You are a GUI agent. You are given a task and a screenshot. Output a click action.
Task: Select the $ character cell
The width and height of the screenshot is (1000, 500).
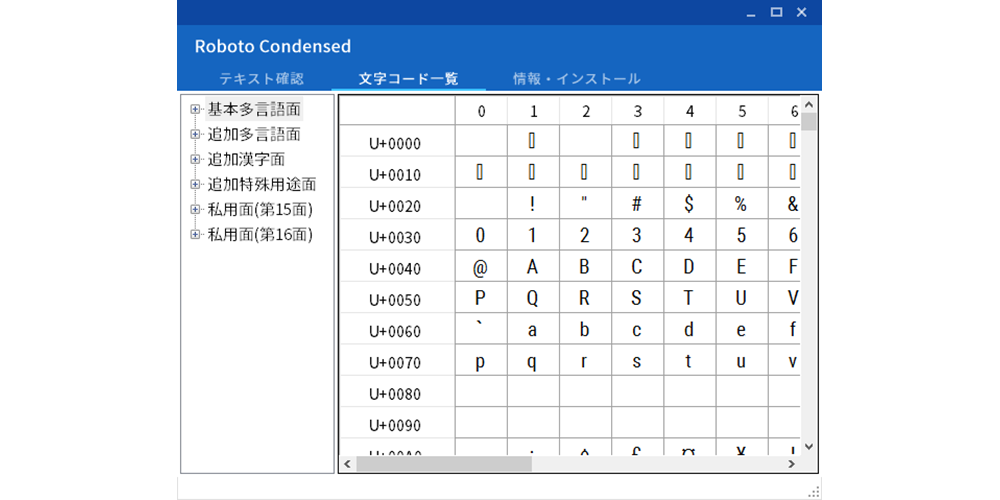pyautogui.click(x=689, y=204)
